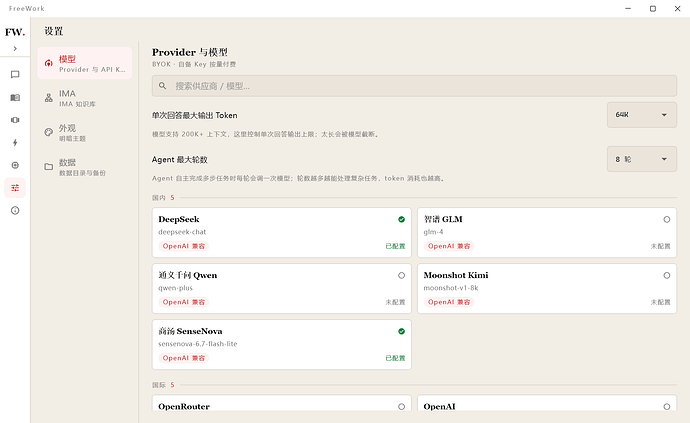690x423 pixels.
Task: Click 未配置 status on Moonshot Kimi card
Action: (x=661, y=302)
